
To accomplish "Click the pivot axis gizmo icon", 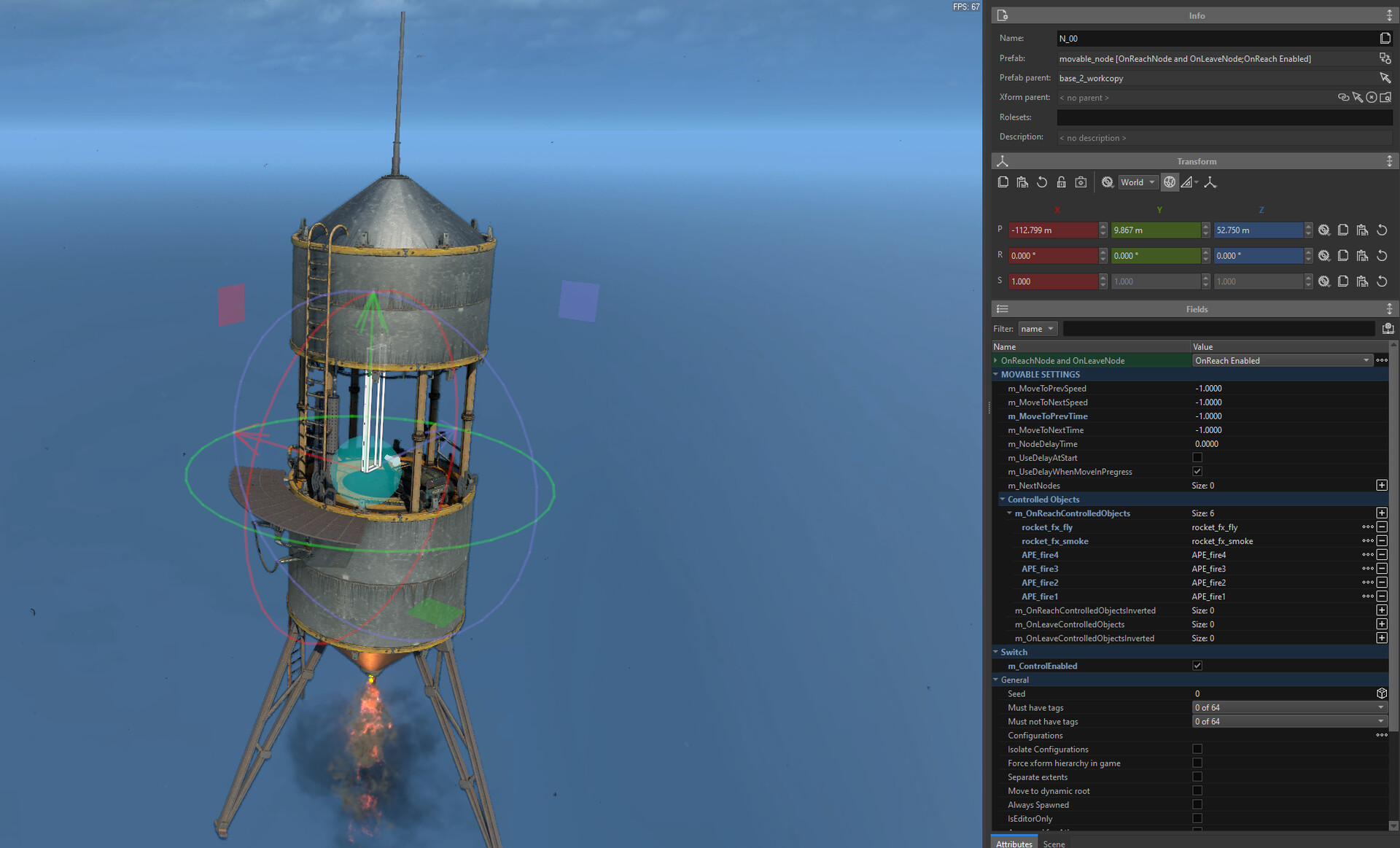I will click(x=1210, y=182).
